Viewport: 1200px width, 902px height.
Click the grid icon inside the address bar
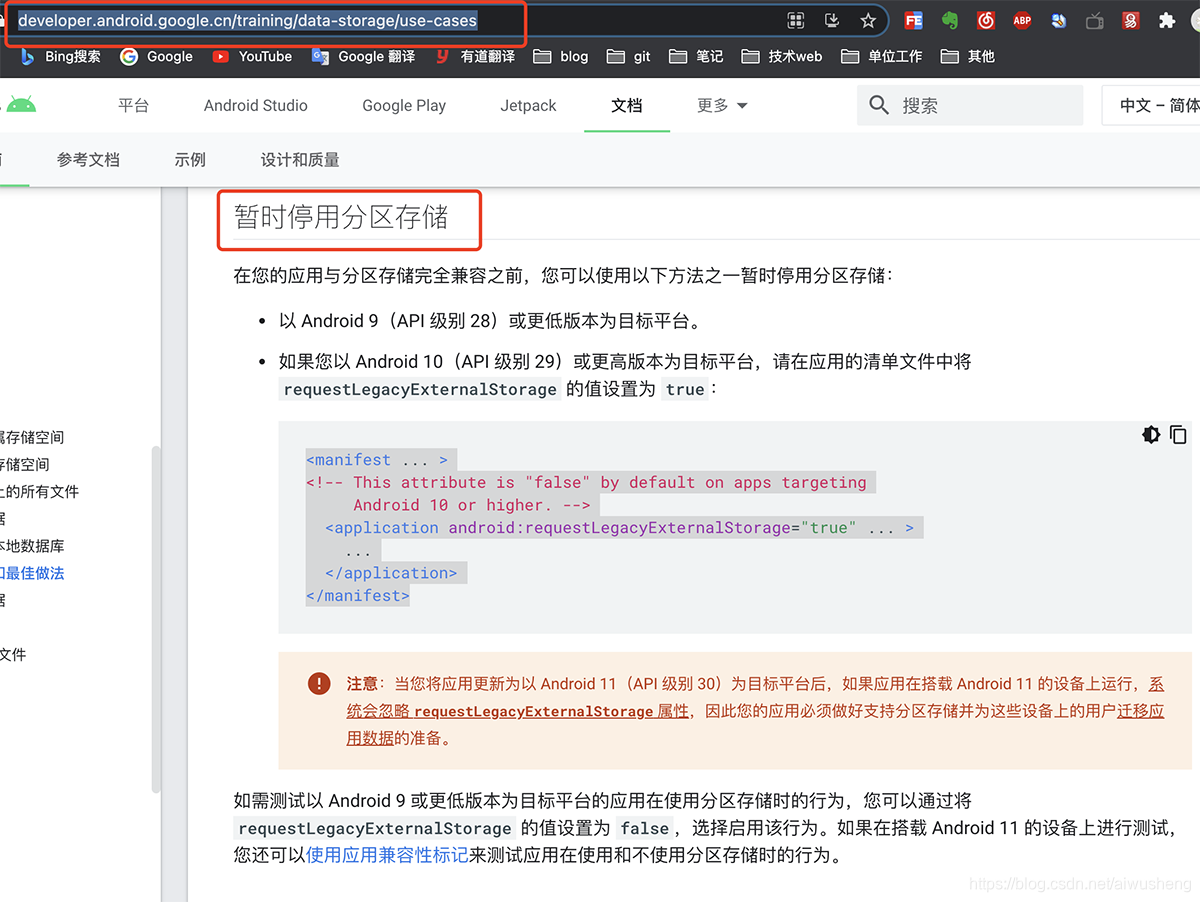(795, 20)
